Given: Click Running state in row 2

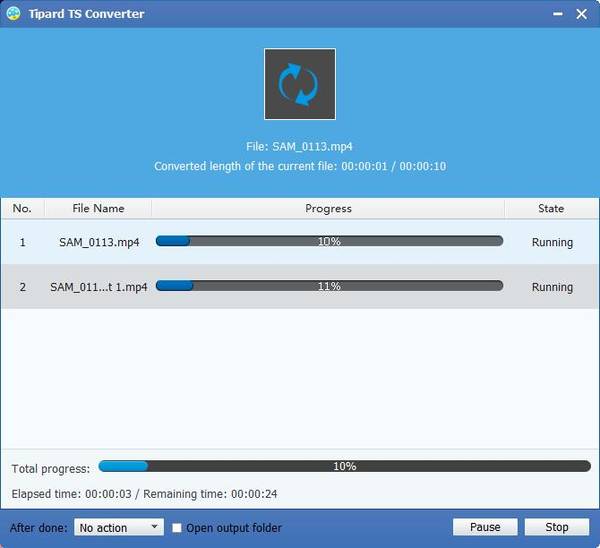Looking at the screenshot, I should pyautogui.click(x=552, y=287).
